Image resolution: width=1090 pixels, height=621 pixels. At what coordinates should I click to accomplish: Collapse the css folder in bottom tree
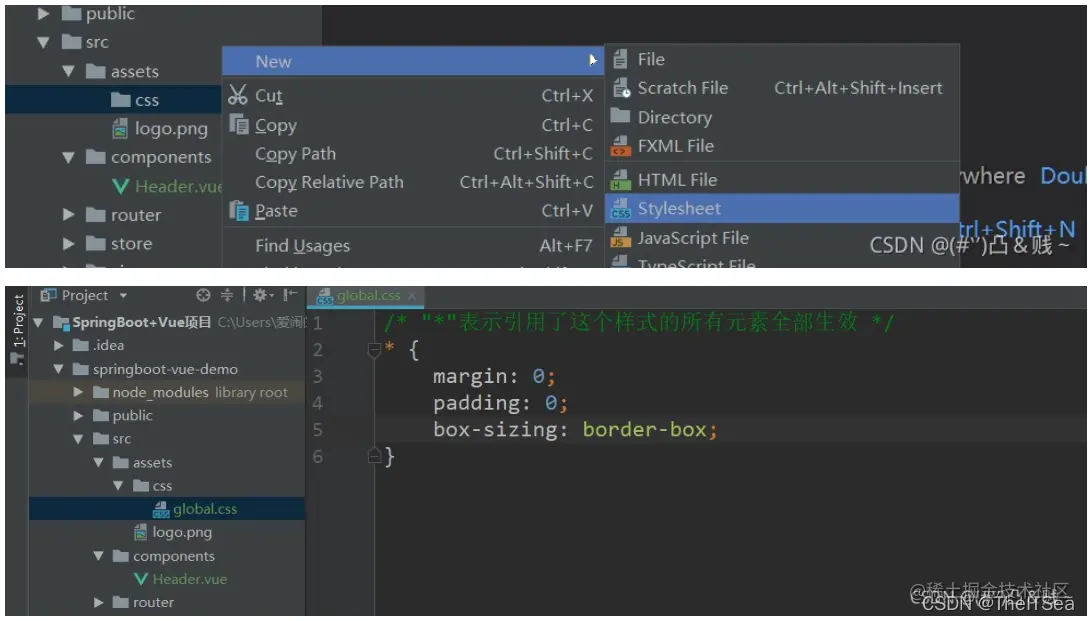118,485
